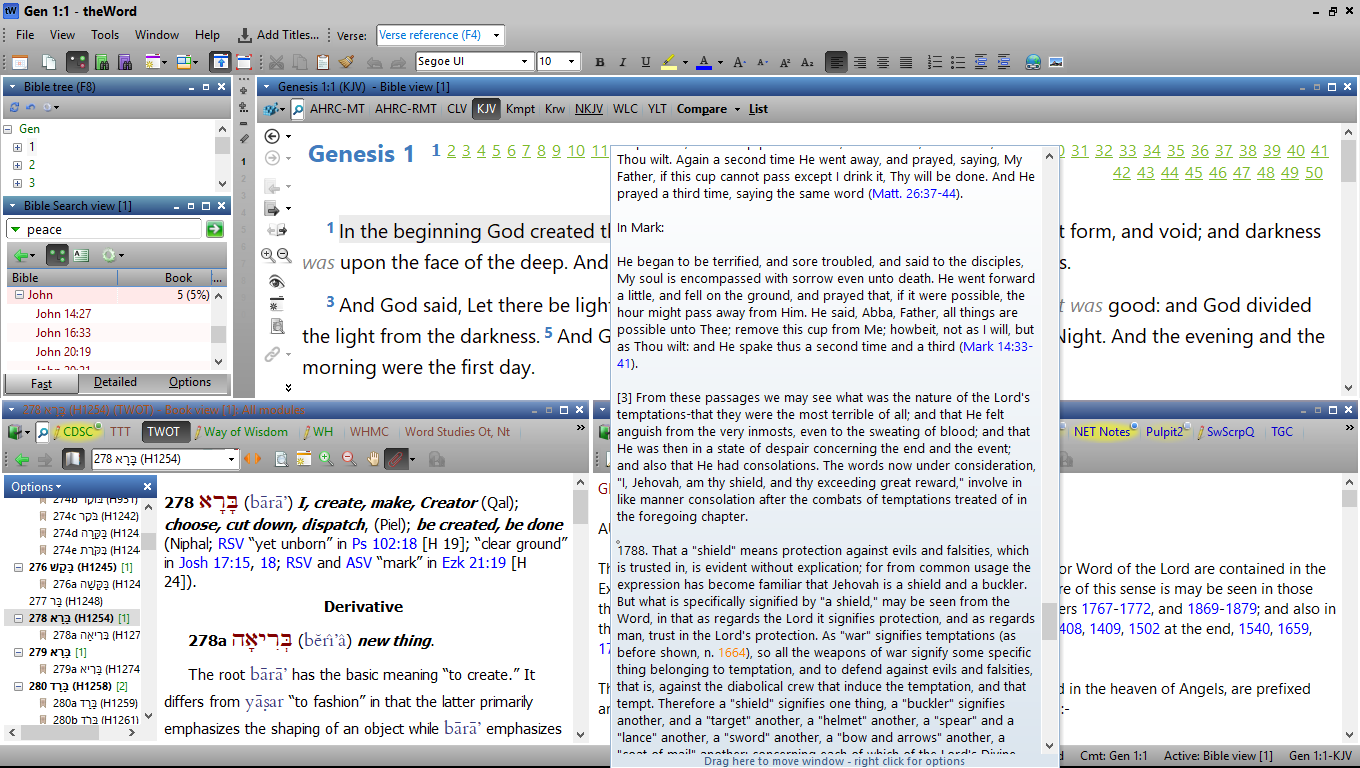Click the Add Titles download icon

(245, 35)
